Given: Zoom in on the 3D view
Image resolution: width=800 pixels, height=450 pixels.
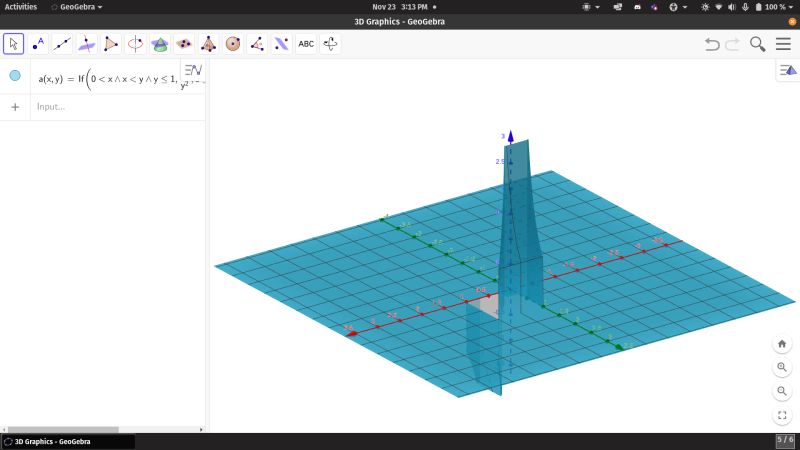Looking at the screenshot, I should [x=782, y=367].
